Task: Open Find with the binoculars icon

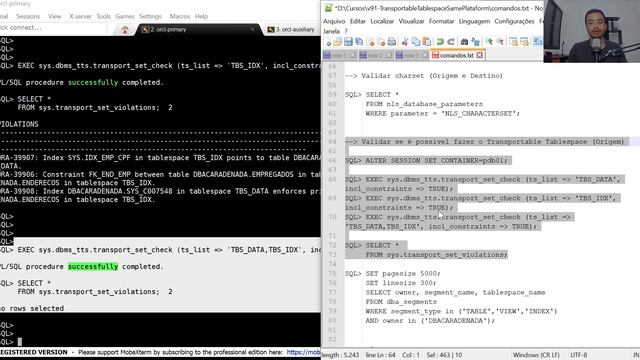Action: tap(464, 42)
